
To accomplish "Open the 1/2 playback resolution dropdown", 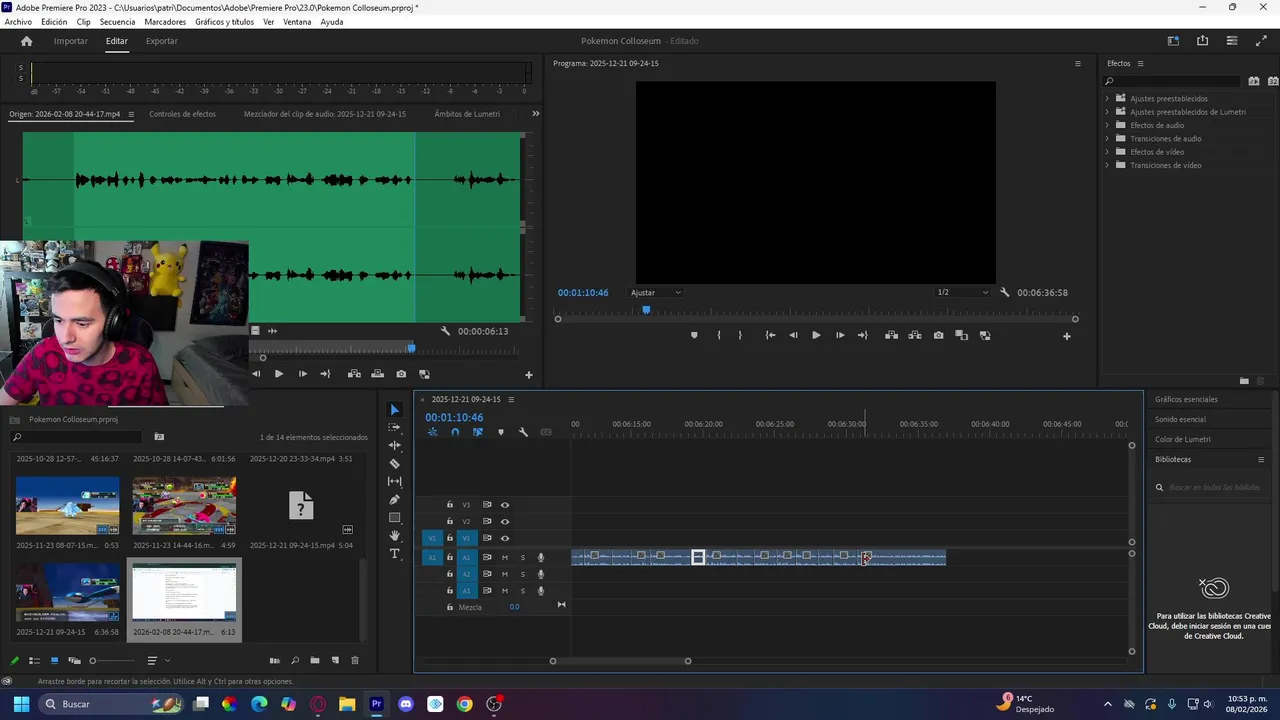I will coord(962,293).
